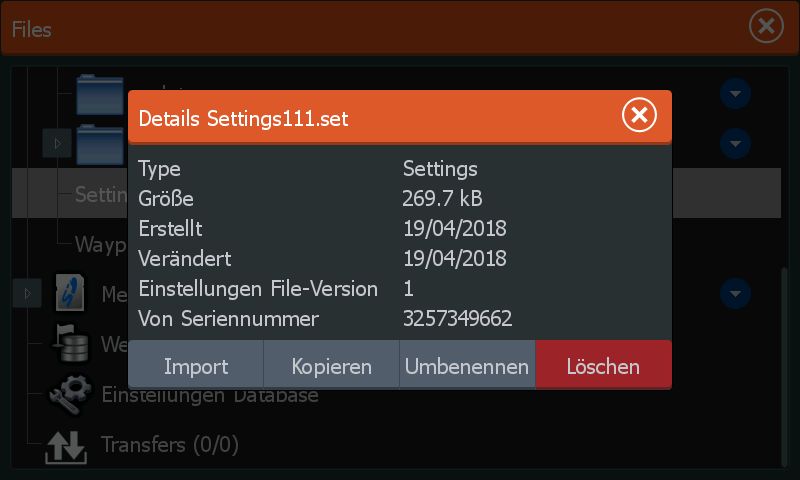
Task: Open the lowest blue dropdown arrow
Action: point(736,293)
